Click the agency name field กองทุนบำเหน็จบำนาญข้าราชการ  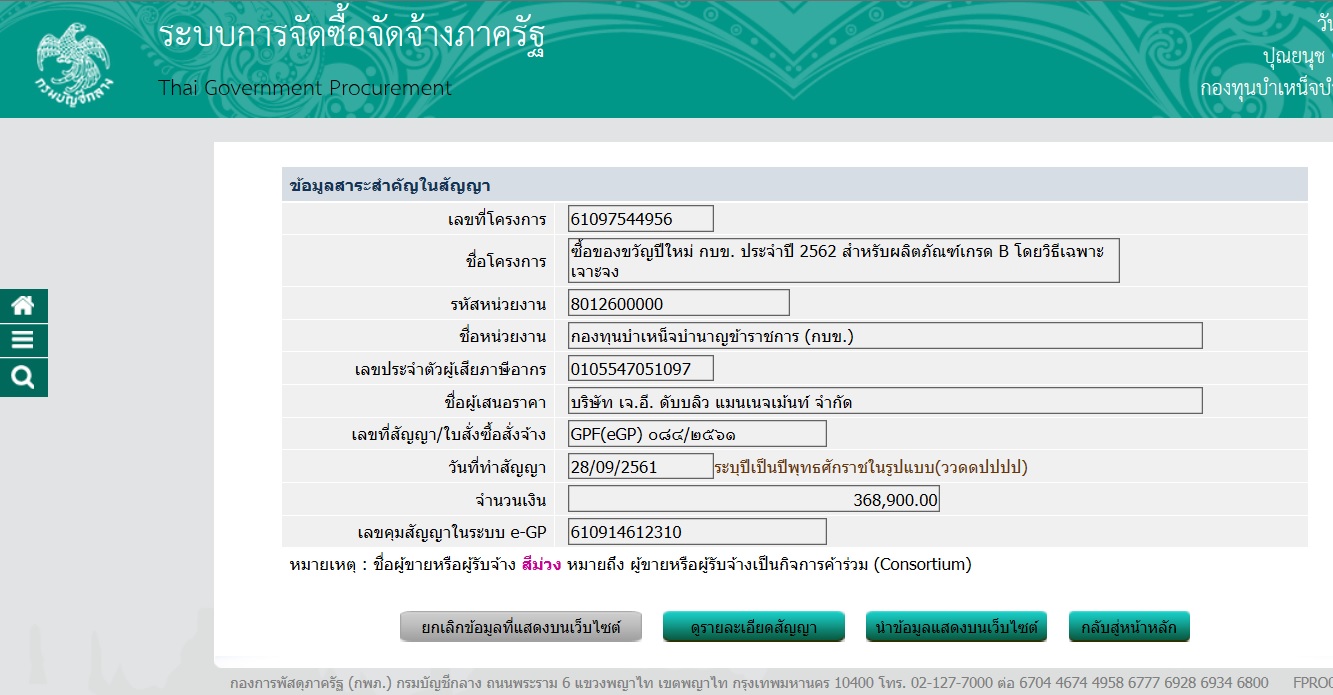[884, 336]
